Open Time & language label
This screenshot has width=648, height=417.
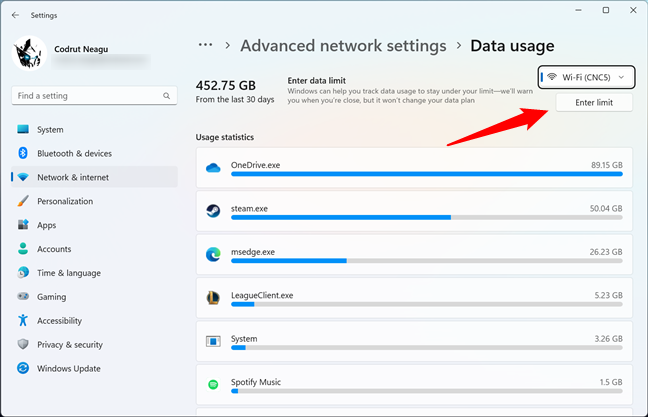pos(69,273)
